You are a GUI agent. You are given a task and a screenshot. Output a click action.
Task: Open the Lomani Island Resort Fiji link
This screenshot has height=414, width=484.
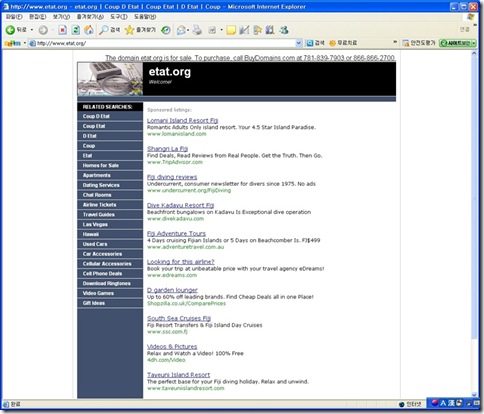click(182, 120)
